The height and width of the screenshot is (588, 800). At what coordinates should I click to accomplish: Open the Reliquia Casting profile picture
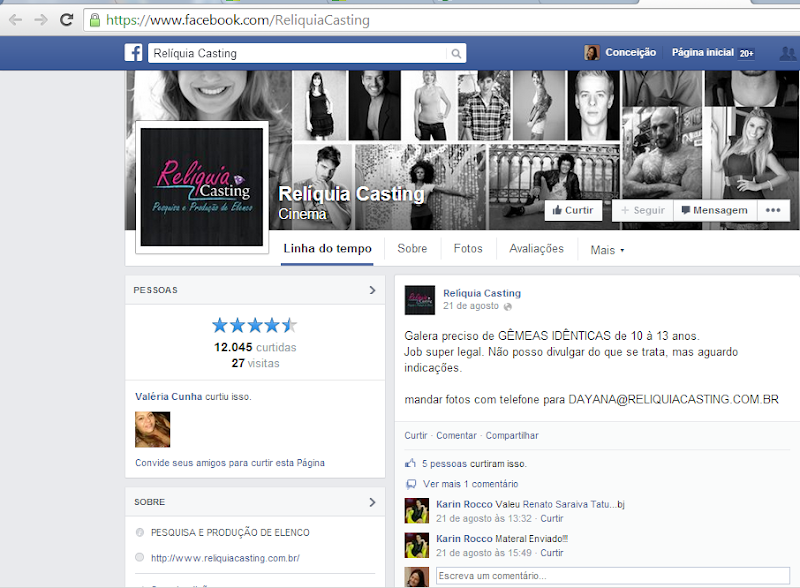coord(202,187)
